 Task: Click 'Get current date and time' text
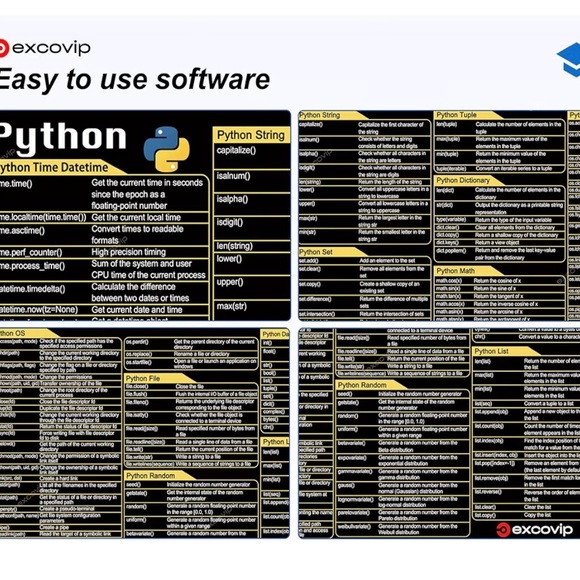(137, 310)
